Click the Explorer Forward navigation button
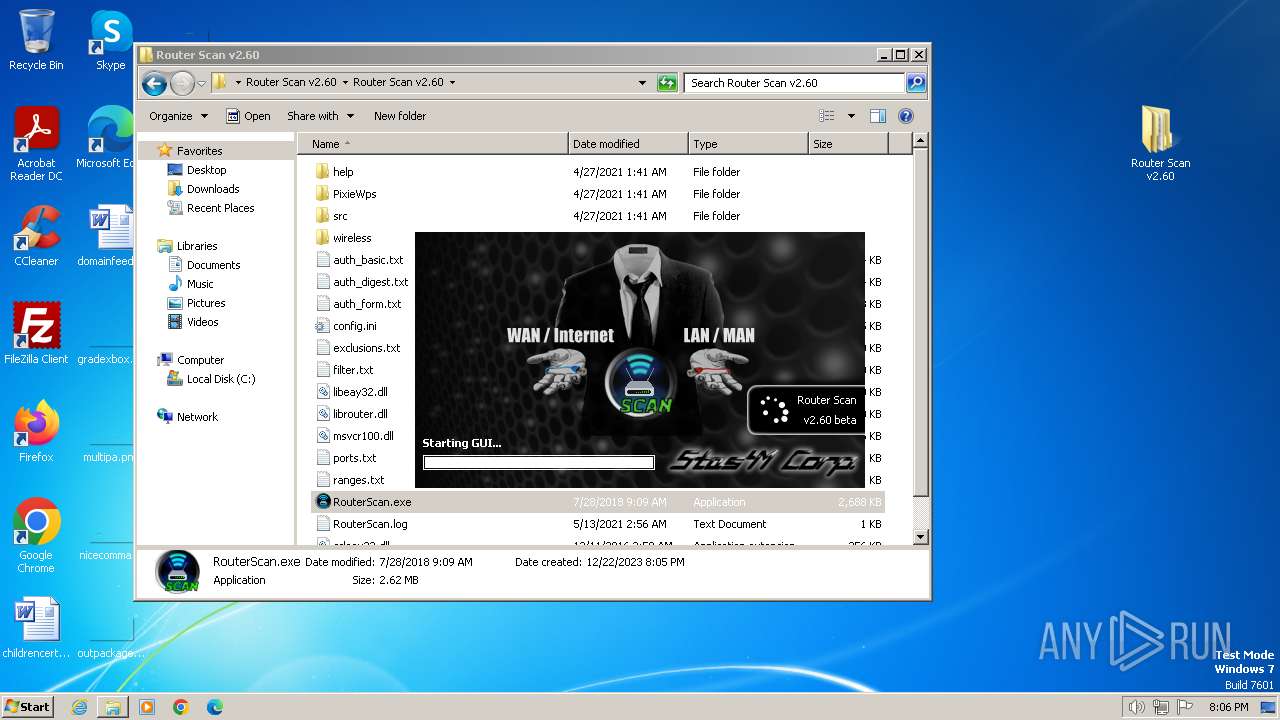This screenshot has height=720, width=1280. click(x=182, y=83)
